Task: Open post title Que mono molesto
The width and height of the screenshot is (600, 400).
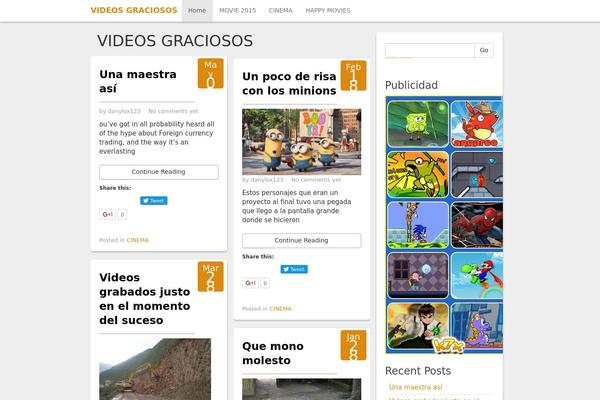Action: [273, 353]
